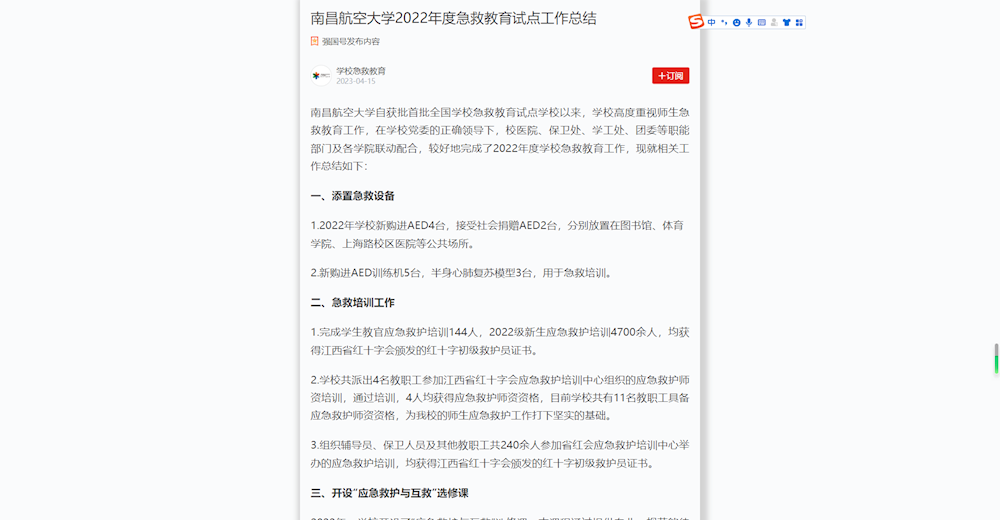The image size is (1000, 520).
Task: Click the orange 强国号 badge icon
Action: (315, 42)
